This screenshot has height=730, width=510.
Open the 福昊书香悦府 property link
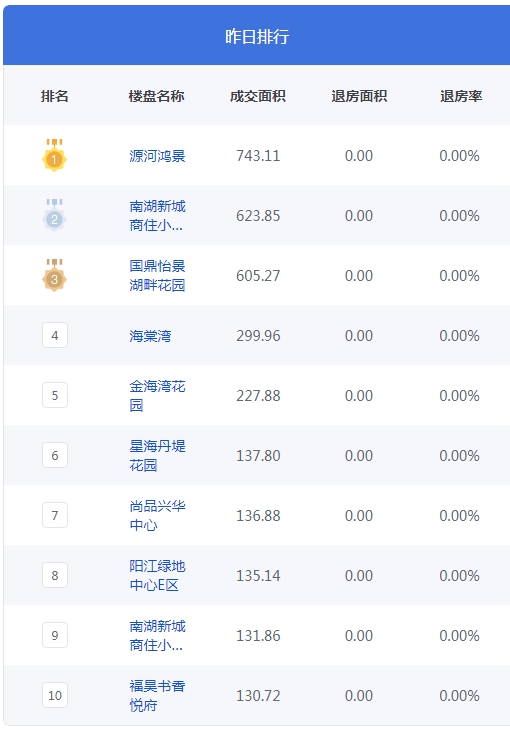[157, 696]
